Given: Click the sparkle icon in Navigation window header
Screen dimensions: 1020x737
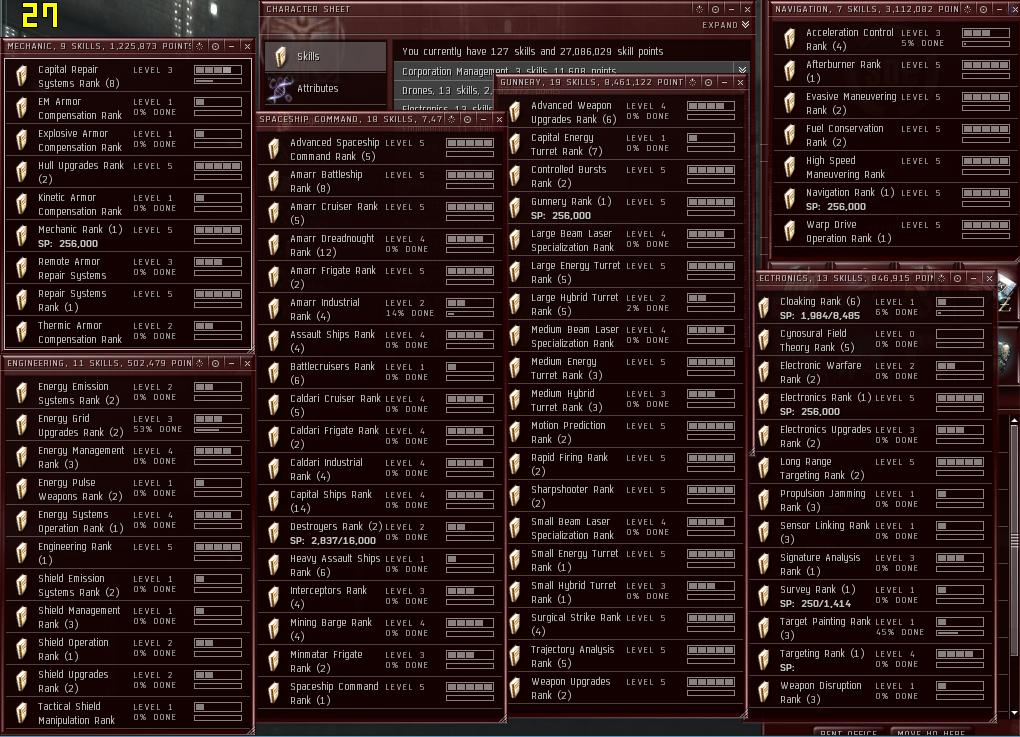Looking at the screenshot, I should [x=967, y=9].
